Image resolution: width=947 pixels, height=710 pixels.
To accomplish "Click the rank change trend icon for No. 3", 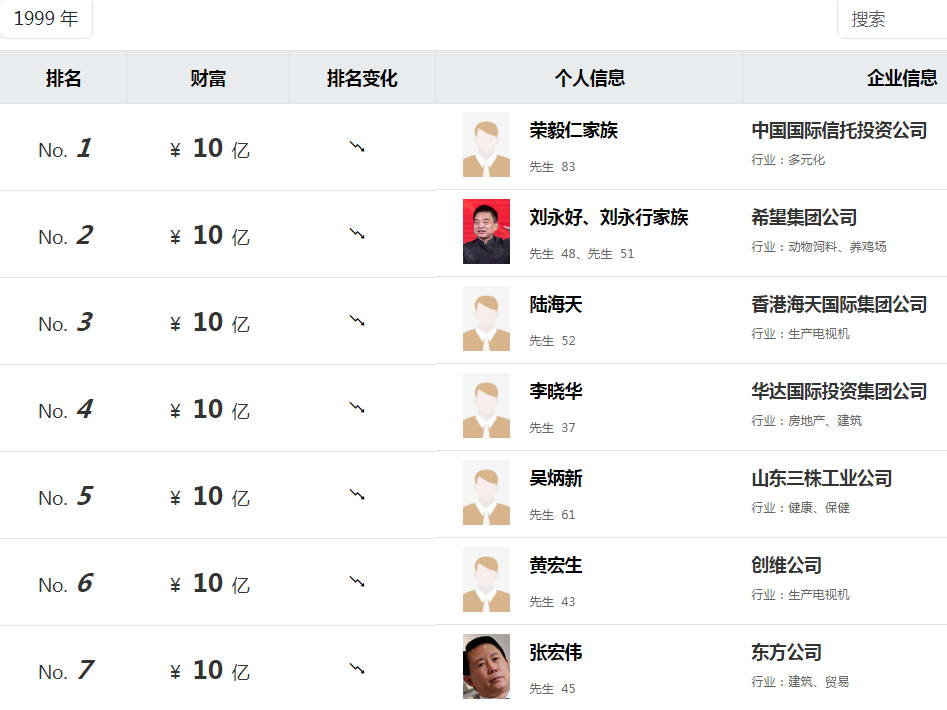I will 357,321.
